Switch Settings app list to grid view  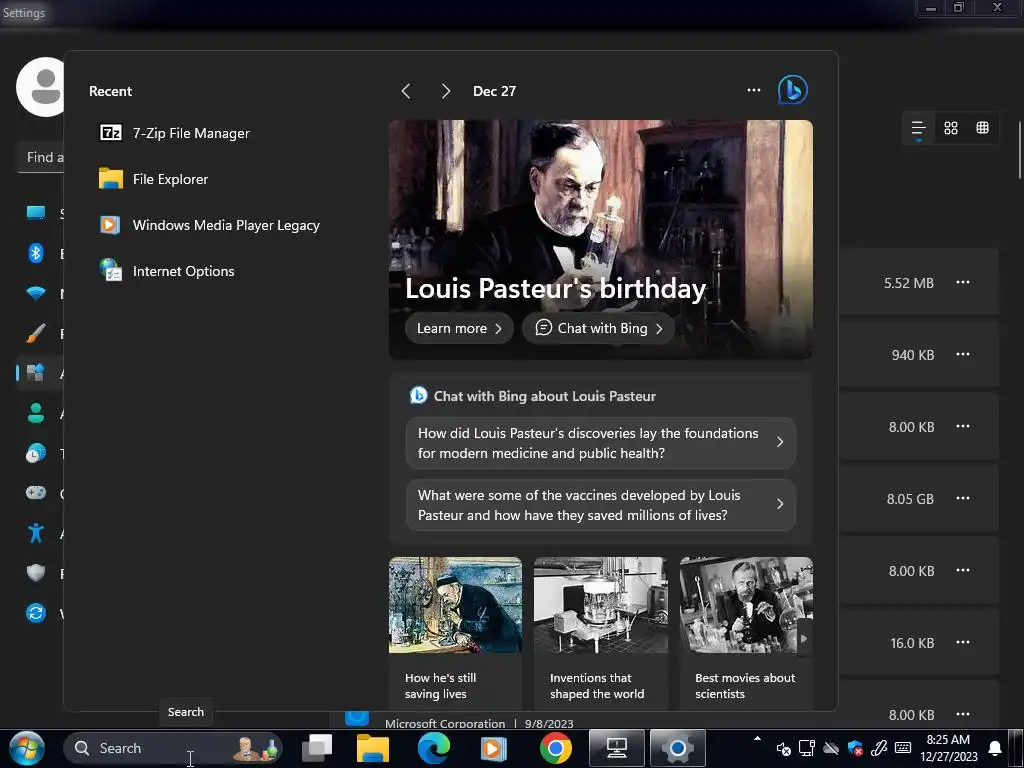[951, 128]
